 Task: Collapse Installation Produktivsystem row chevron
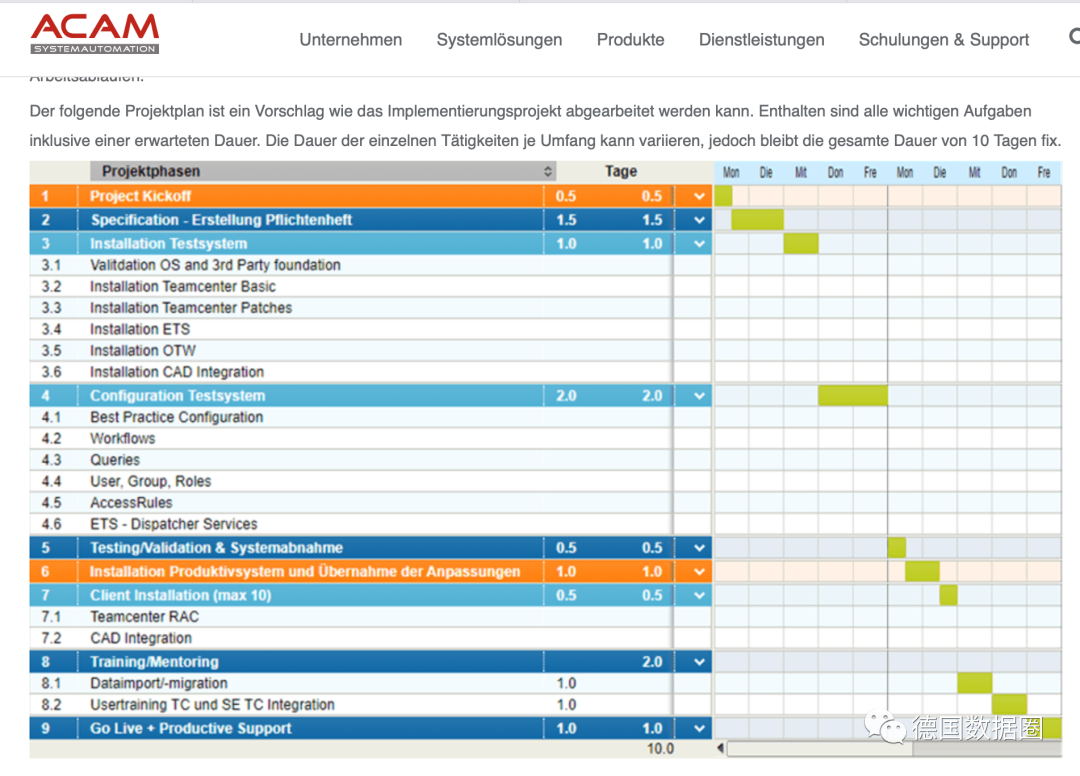pyautogui.click(x=699, y=571)
